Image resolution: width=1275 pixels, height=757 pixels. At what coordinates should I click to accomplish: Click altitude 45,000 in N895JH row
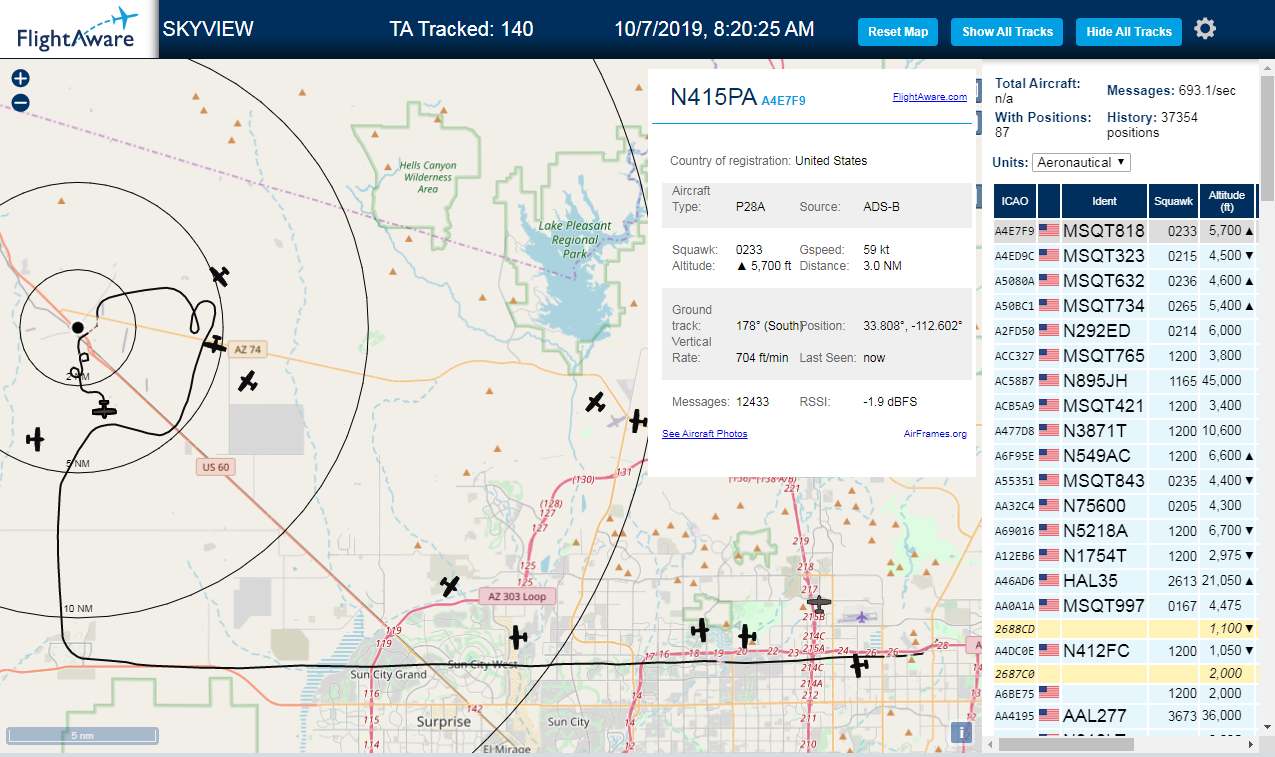pyautogui.click(x=1220, y=381)
